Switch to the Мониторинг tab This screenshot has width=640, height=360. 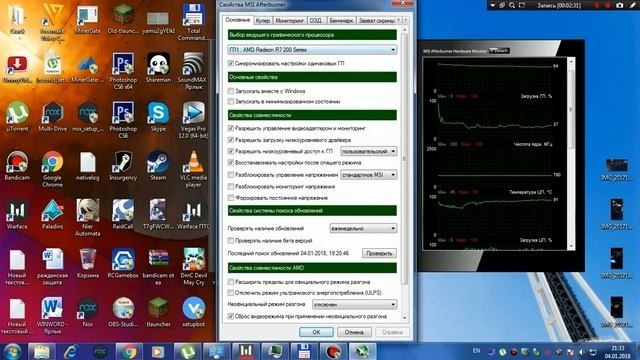pos(289,20)
